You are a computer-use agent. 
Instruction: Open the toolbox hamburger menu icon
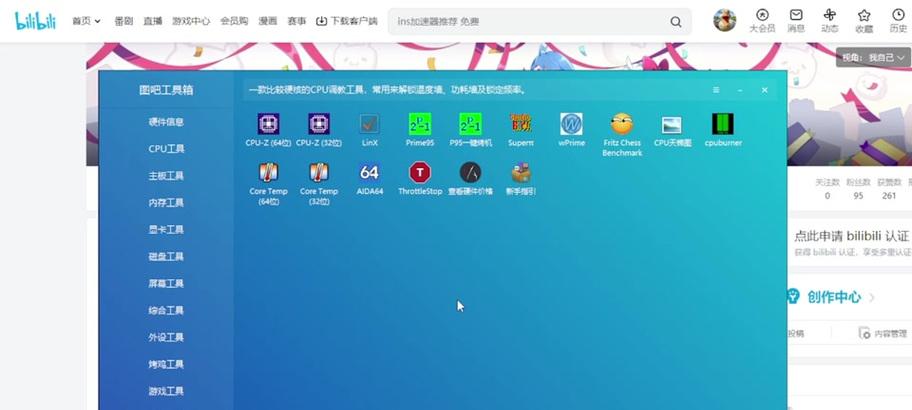click(x=716, y=90)
